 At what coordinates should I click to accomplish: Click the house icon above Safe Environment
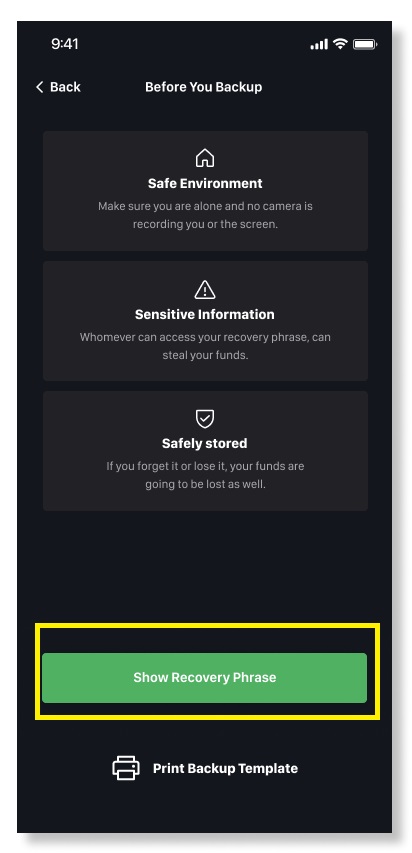[205, 158]
